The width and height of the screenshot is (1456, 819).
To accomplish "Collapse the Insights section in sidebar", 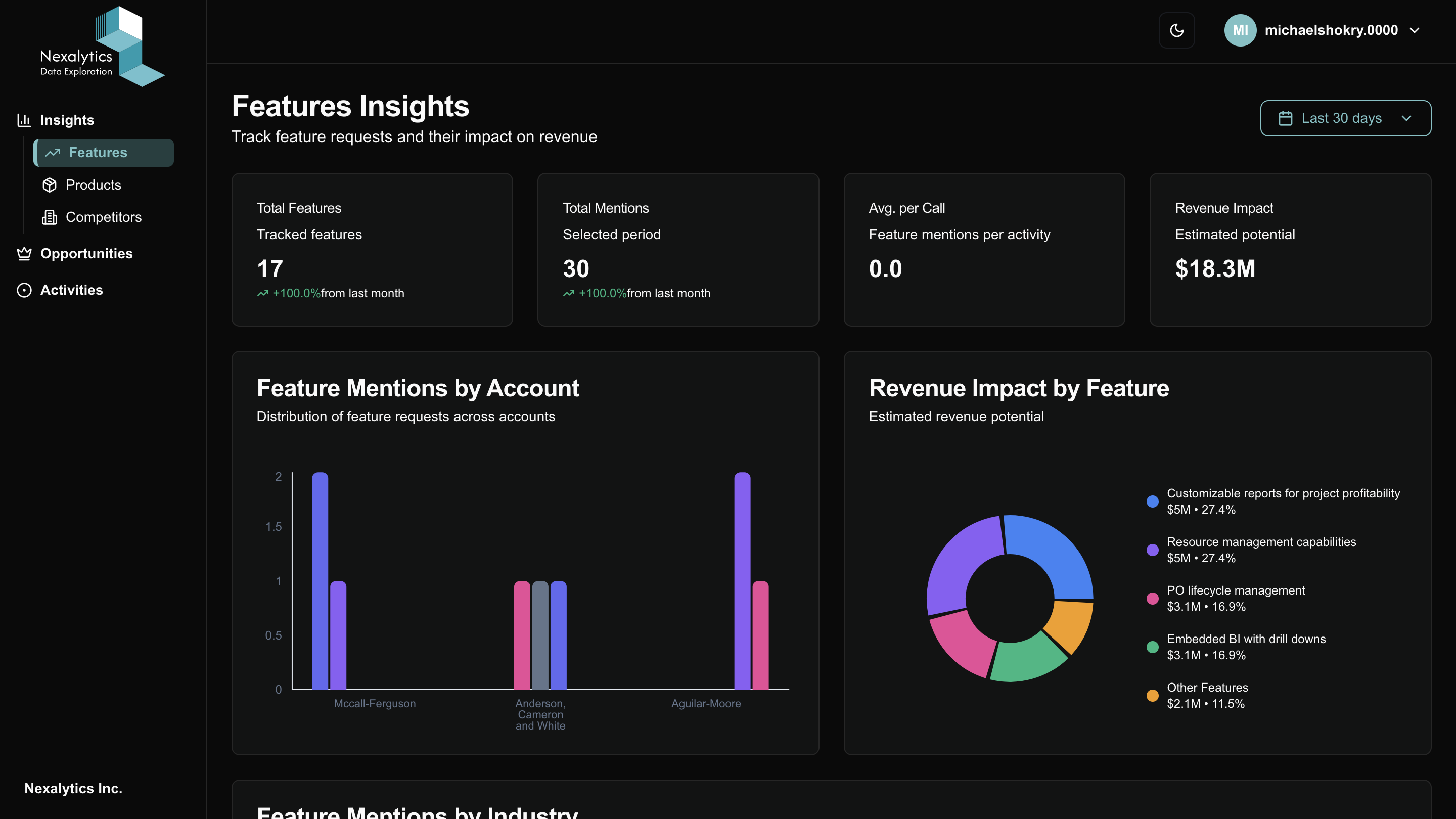I will click(x=67, y=120).
